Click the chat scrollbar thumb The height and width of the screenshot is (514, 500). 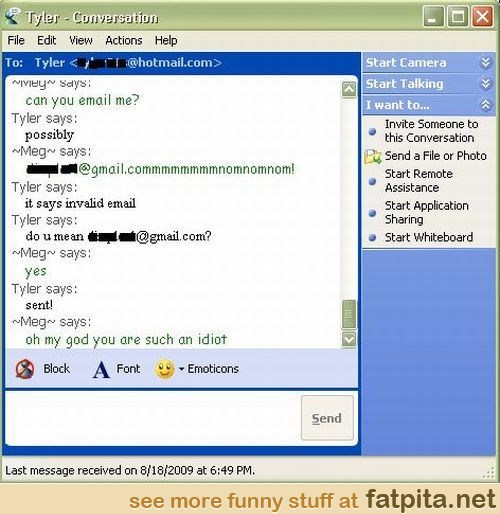coord(349,314)
